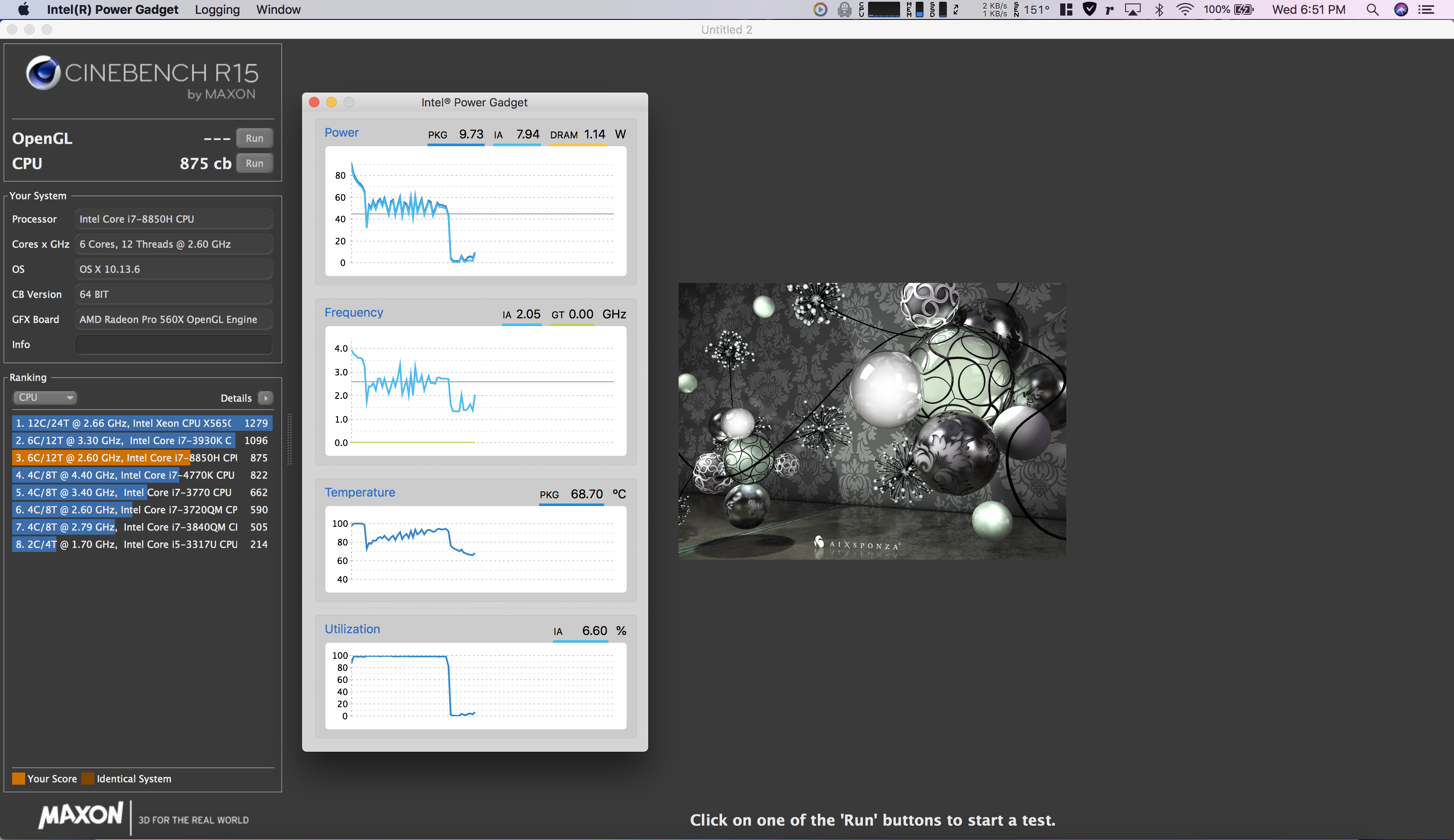Click the 875 cb CPU score

pos(206,163)
